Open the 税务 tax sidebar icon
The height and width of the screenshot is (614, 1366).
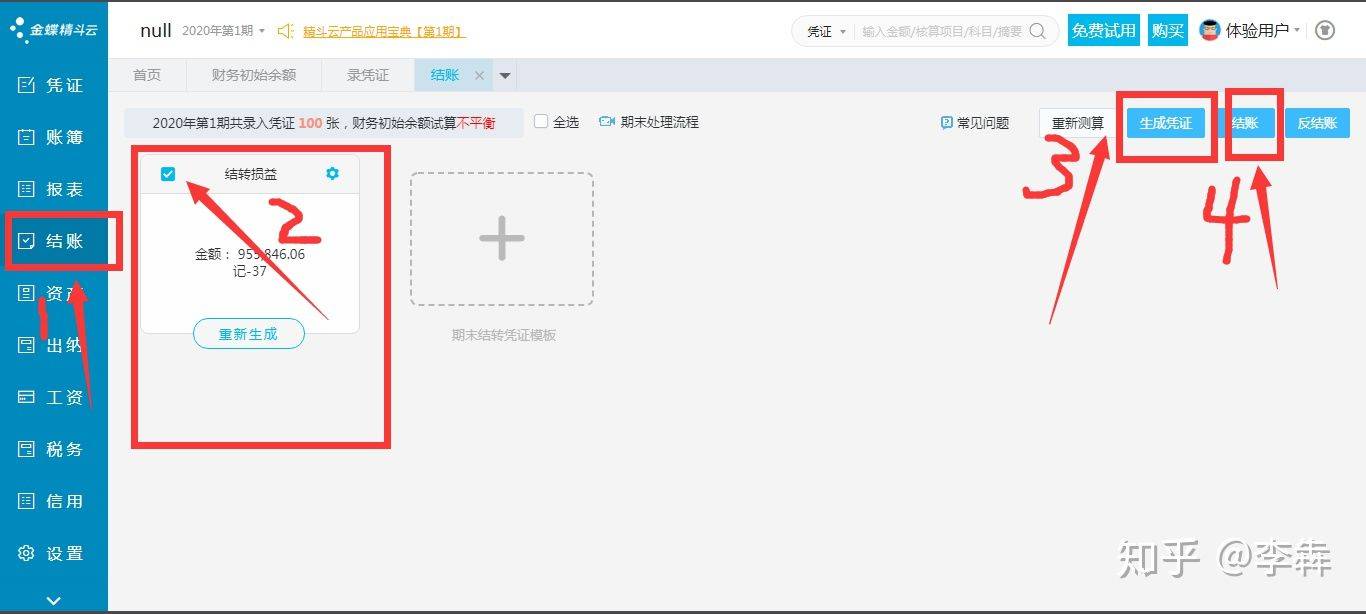[27, 449]
